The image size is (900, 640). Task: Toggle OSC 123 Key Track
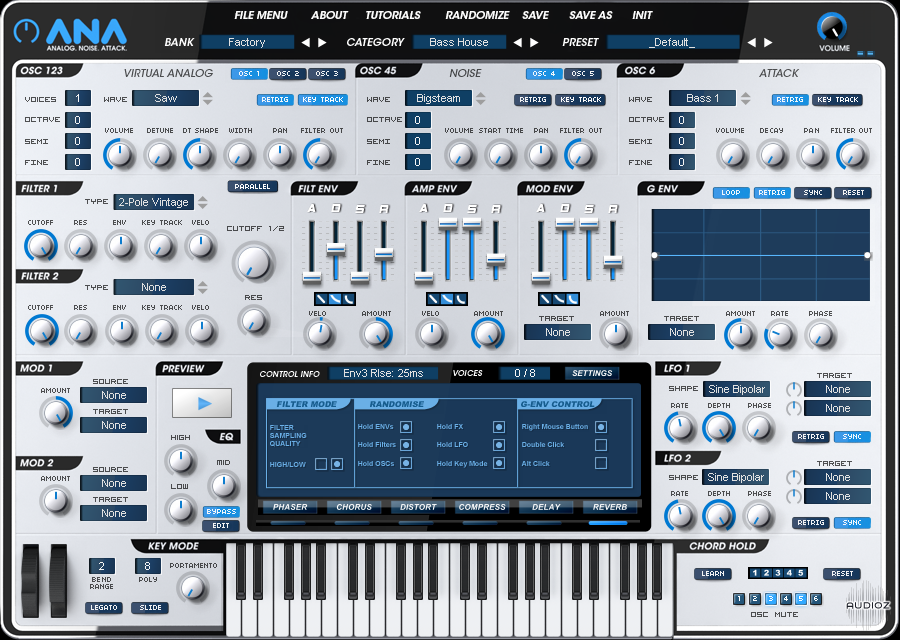(x=323, y=100)
